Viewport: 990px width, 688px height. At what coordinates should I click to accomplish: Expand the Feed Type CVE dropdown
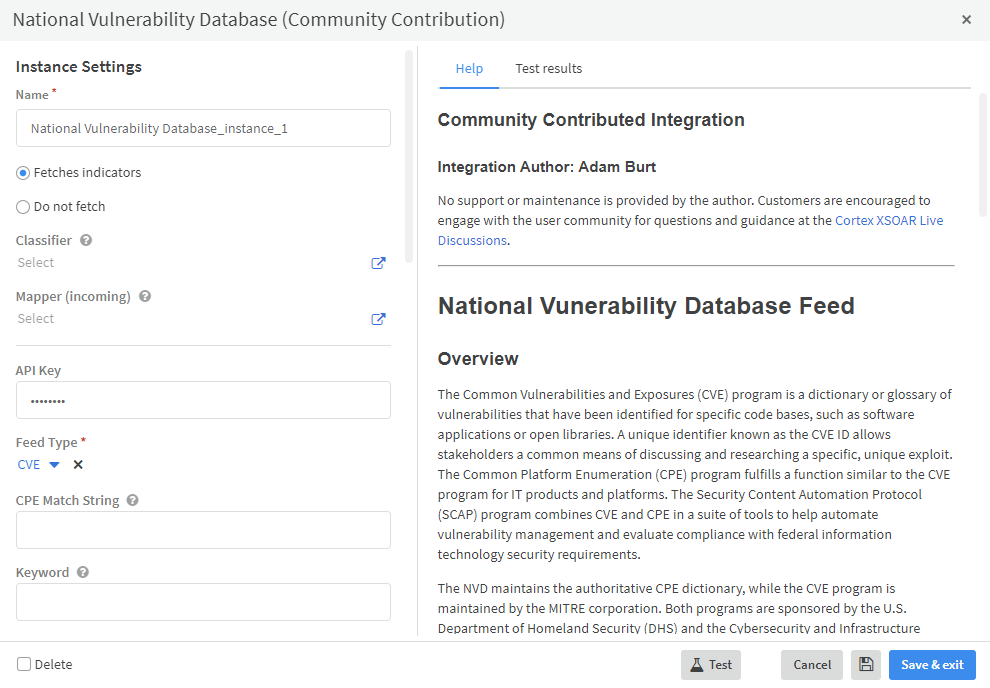click(x=54, y=465)
